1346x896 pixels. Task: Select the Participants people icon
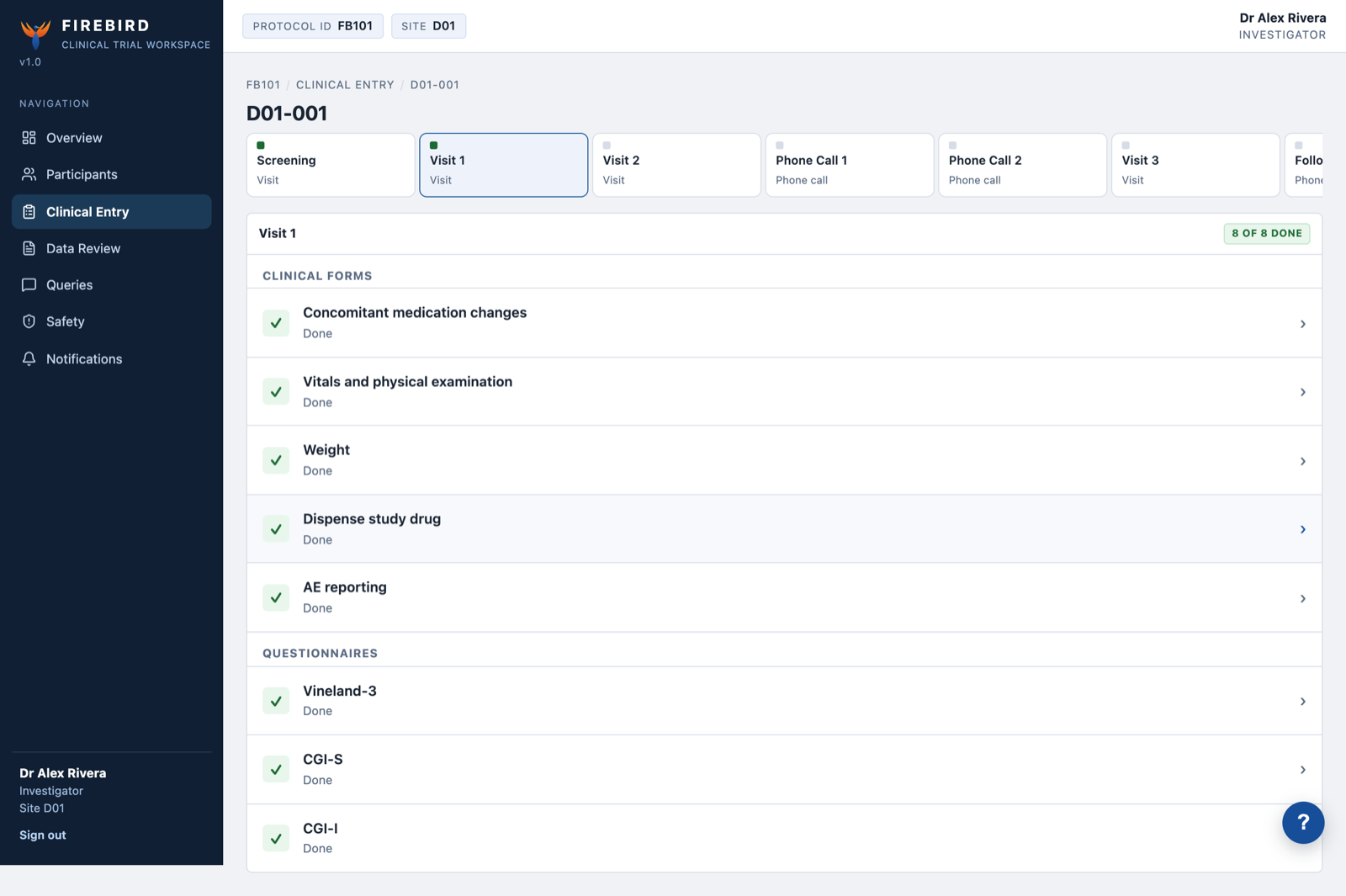29,174
